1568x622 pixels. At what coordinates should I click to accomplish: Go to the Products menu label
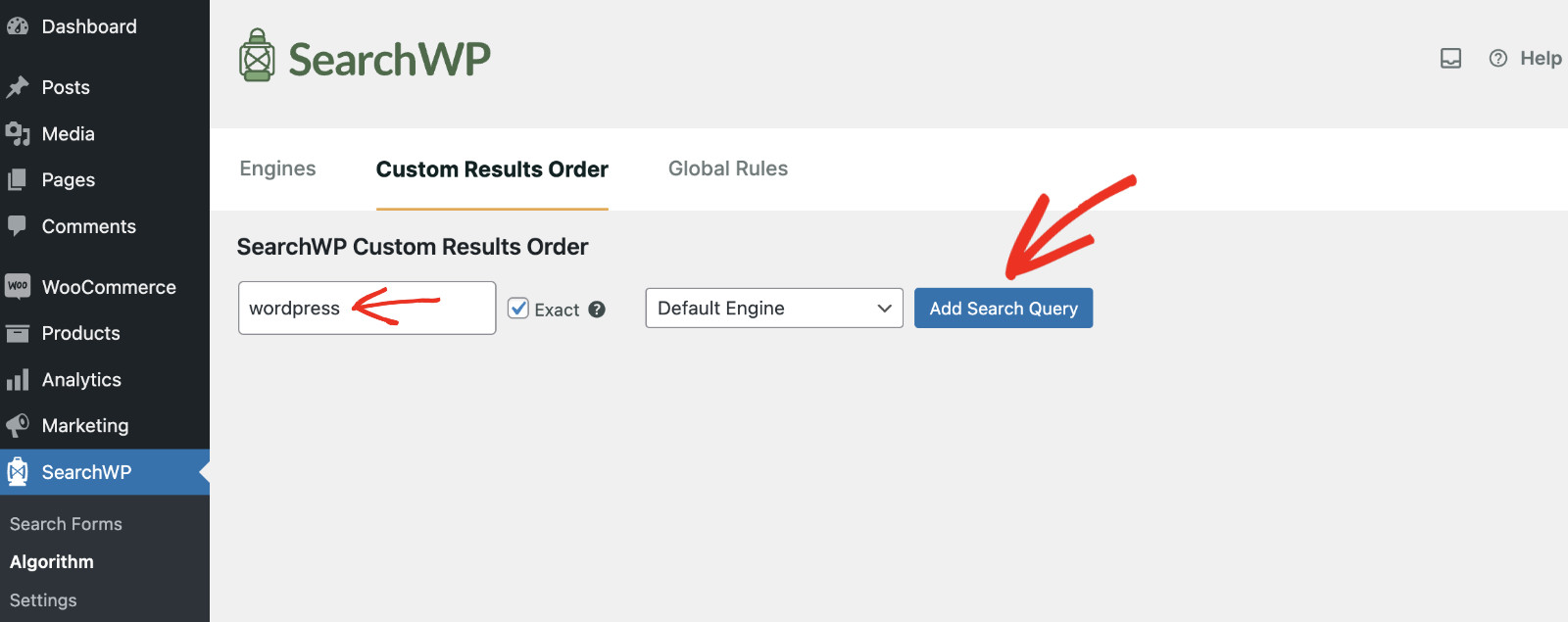point(81,333)
